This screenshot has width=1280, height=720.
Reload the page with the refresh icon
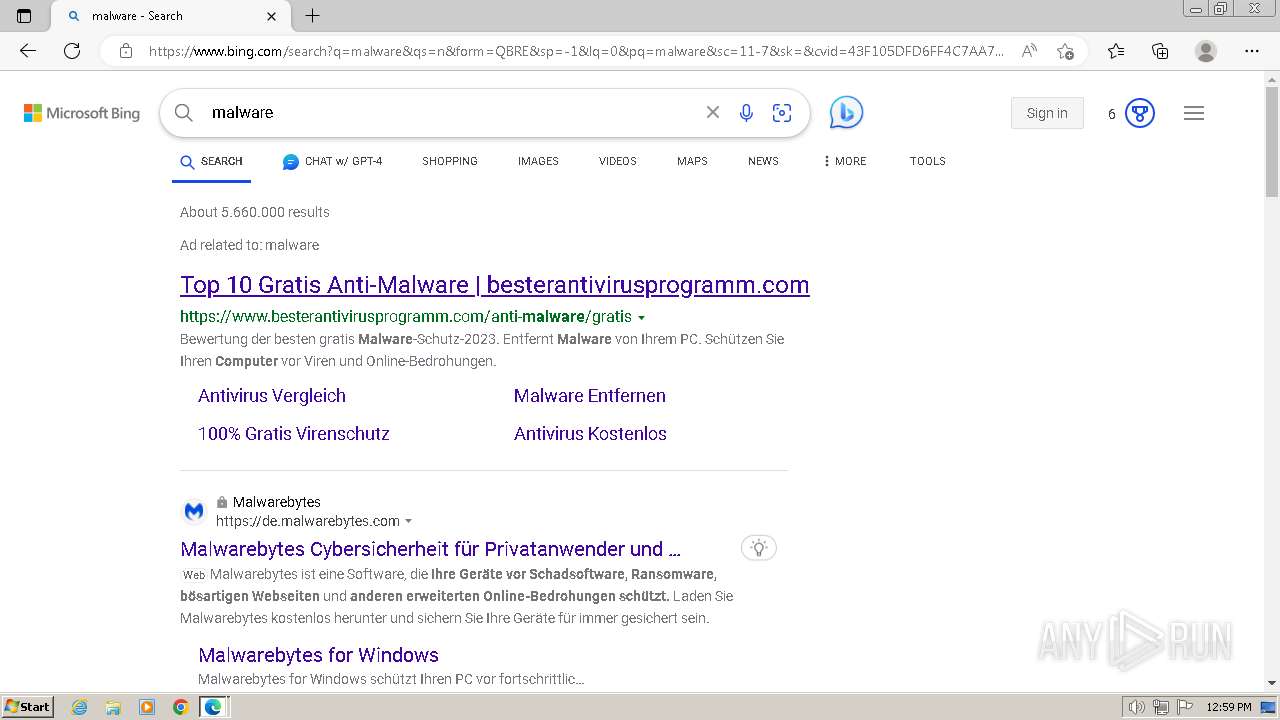[72, 51]
